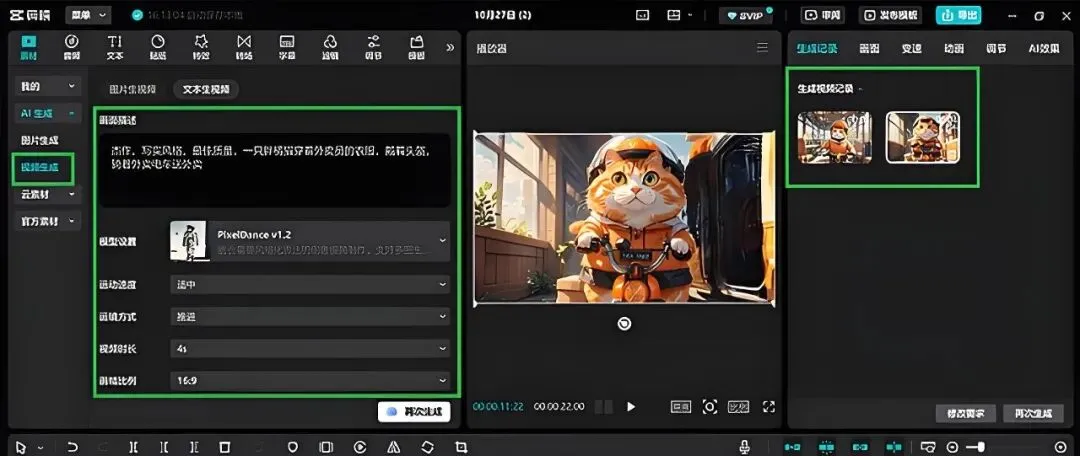Expand the 官方素材 section in sidebar

coord(47,222)
